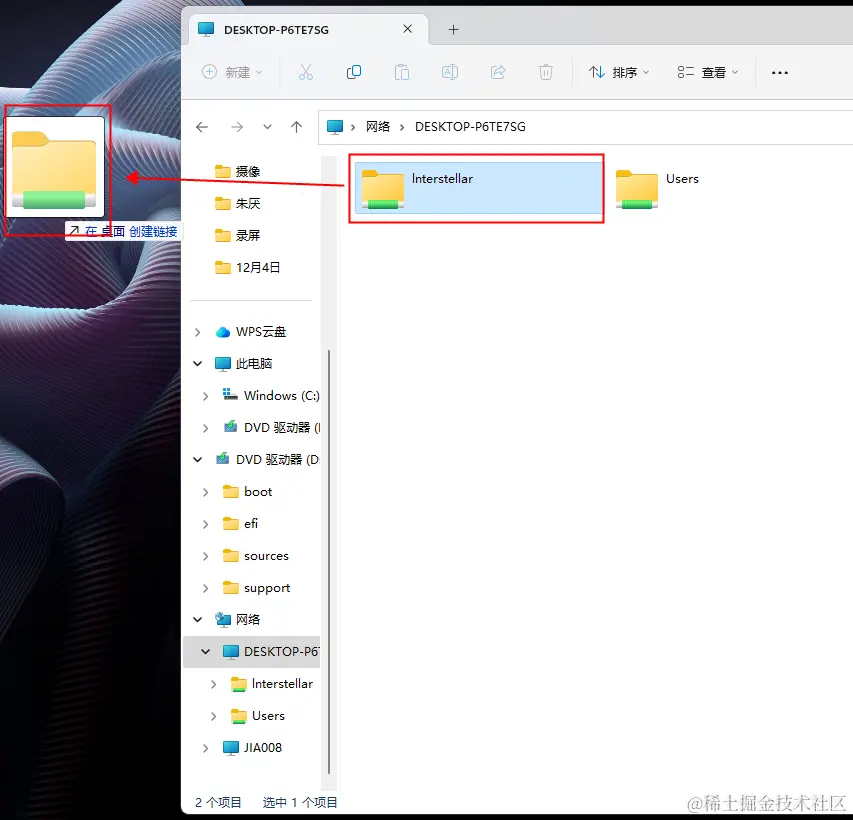This screenshot has height=820, width=853.
Task: Open the 新建 (New) dropdown button
Action: (232, 72)
